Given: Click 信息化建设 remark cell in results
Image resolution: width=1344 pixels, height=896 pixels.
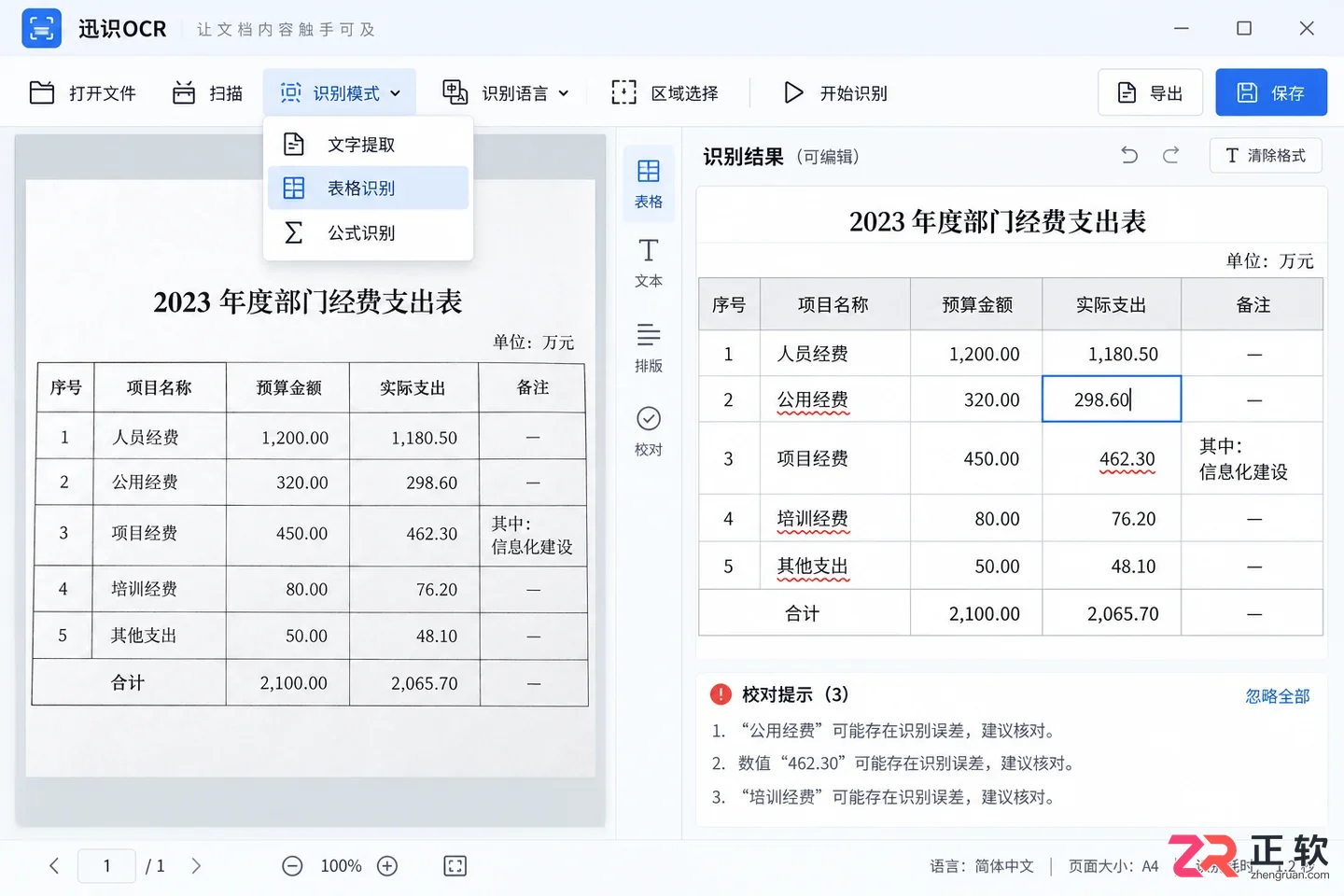Looking at the screenshot, I should (1252, 458).
